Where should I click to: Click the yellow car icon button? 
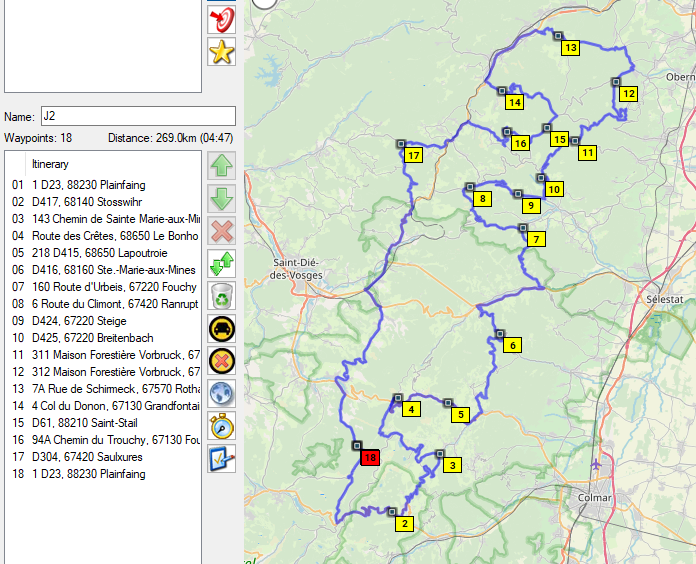[x=221, y=329]
